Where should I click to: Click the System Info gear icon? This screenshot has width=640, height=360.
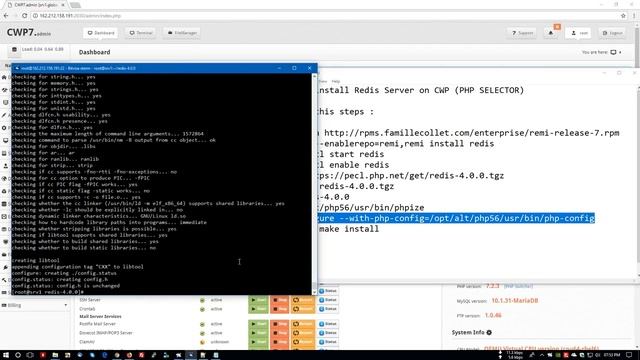point(489,333)
